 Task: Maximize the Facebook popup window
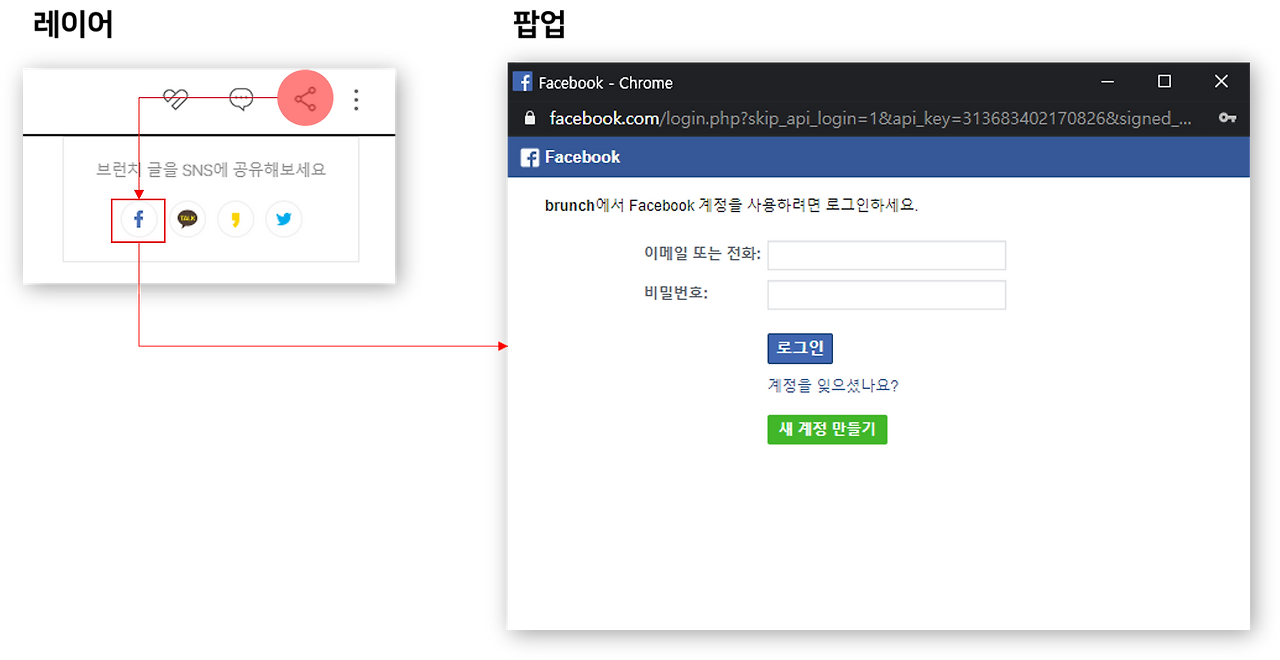pos(1164,82)
